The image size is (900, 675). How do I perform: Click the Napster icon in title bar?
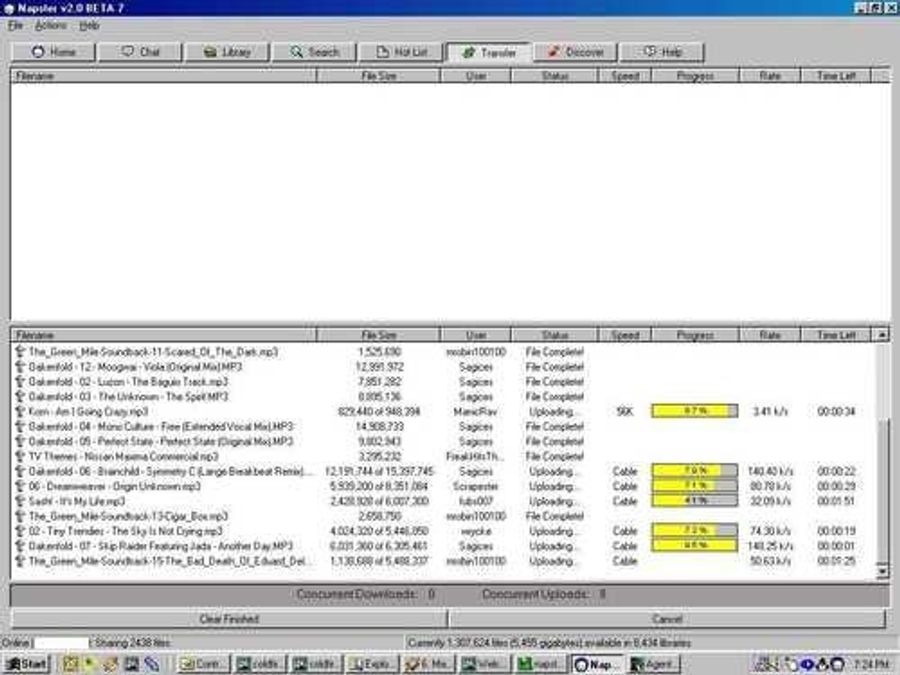9,8
